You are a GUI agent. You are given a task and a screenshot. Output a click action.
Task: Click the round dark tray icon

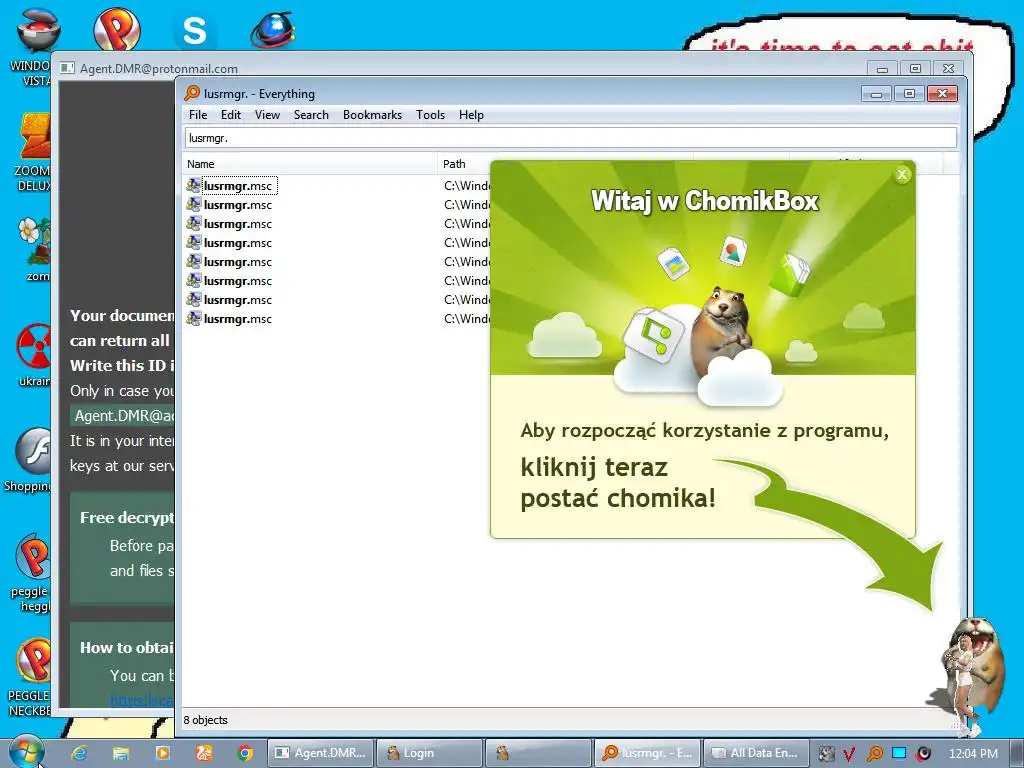point(923,754)
